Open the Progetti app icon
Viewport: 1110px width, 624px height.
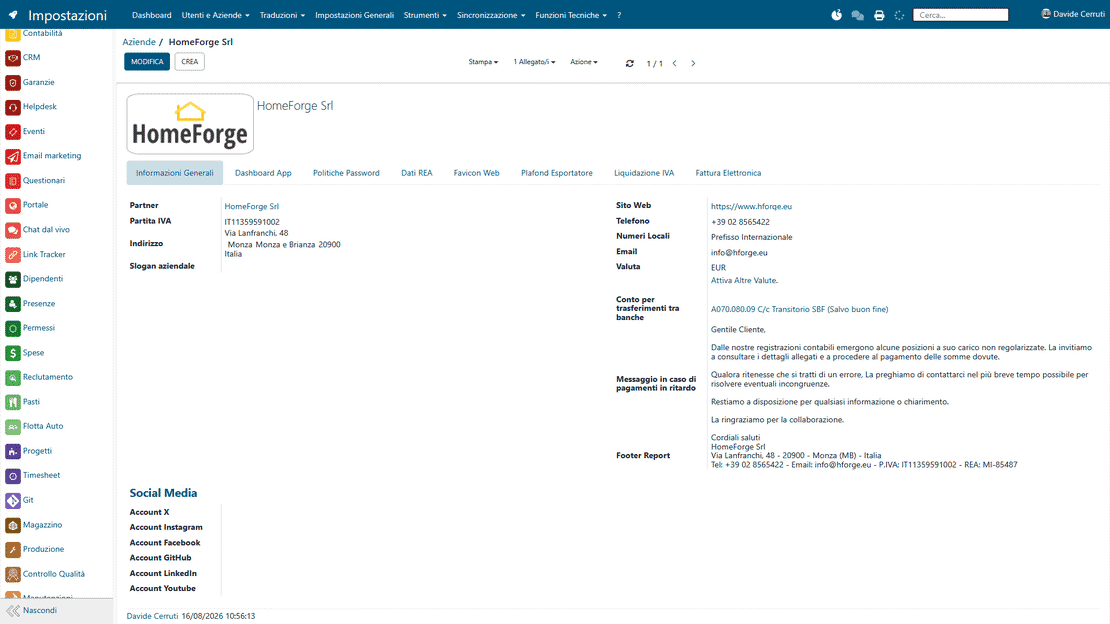coord(13,451)
